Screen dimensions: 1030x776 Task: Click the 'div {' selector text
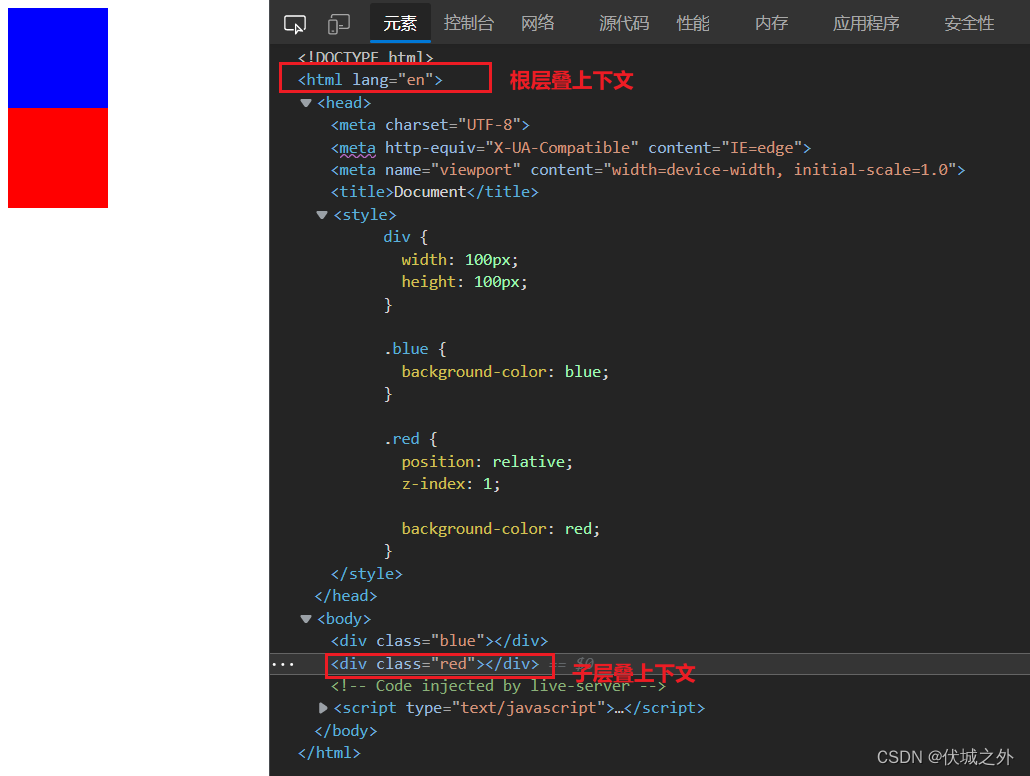click(405, 237)
